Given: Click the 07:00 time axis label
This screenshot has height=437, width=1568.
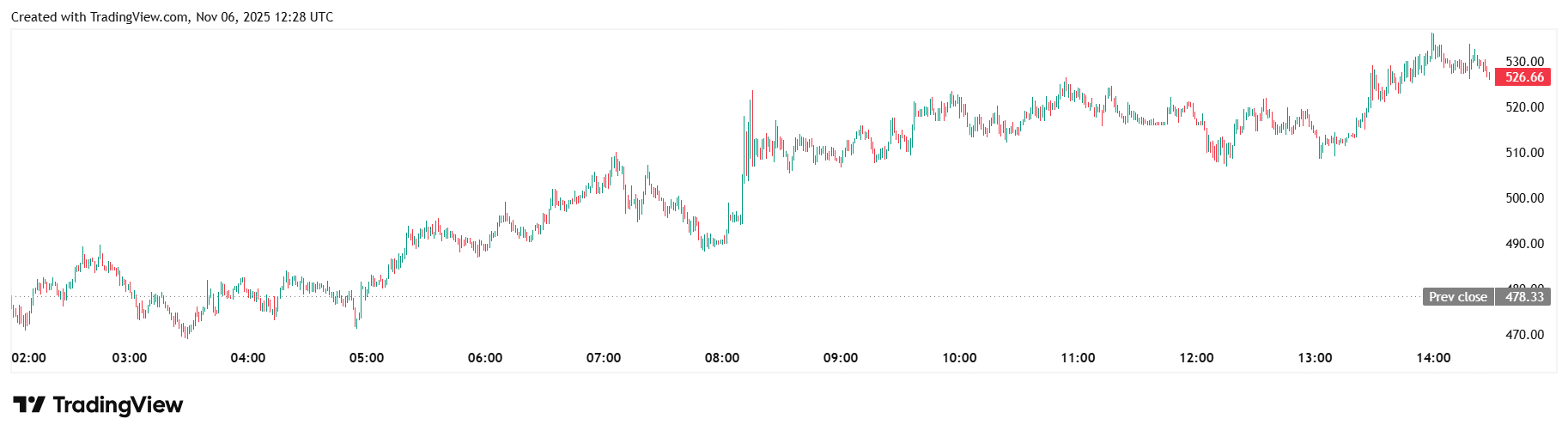Looking at the screenshot, I should [x=604, y=358].
